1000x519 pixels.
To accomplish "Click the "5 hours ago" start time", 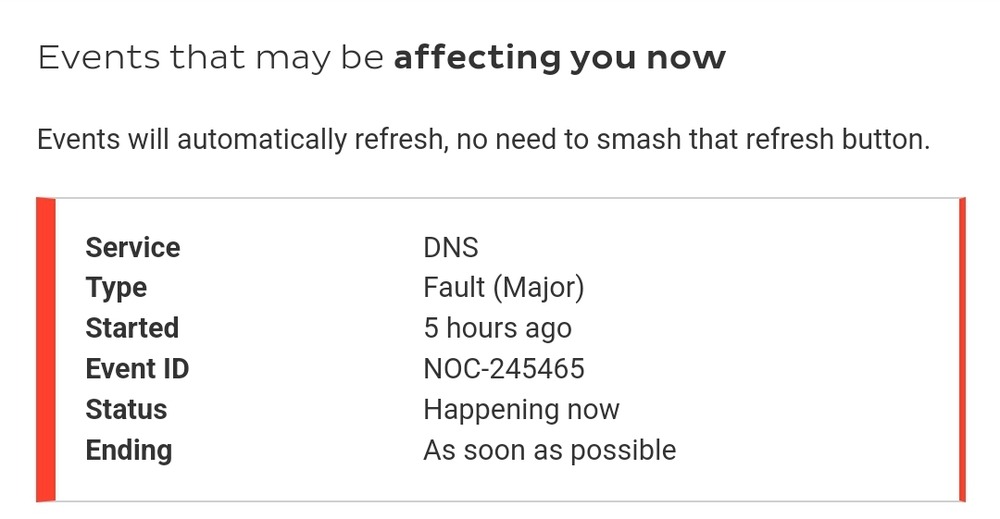I will [497, 328].
